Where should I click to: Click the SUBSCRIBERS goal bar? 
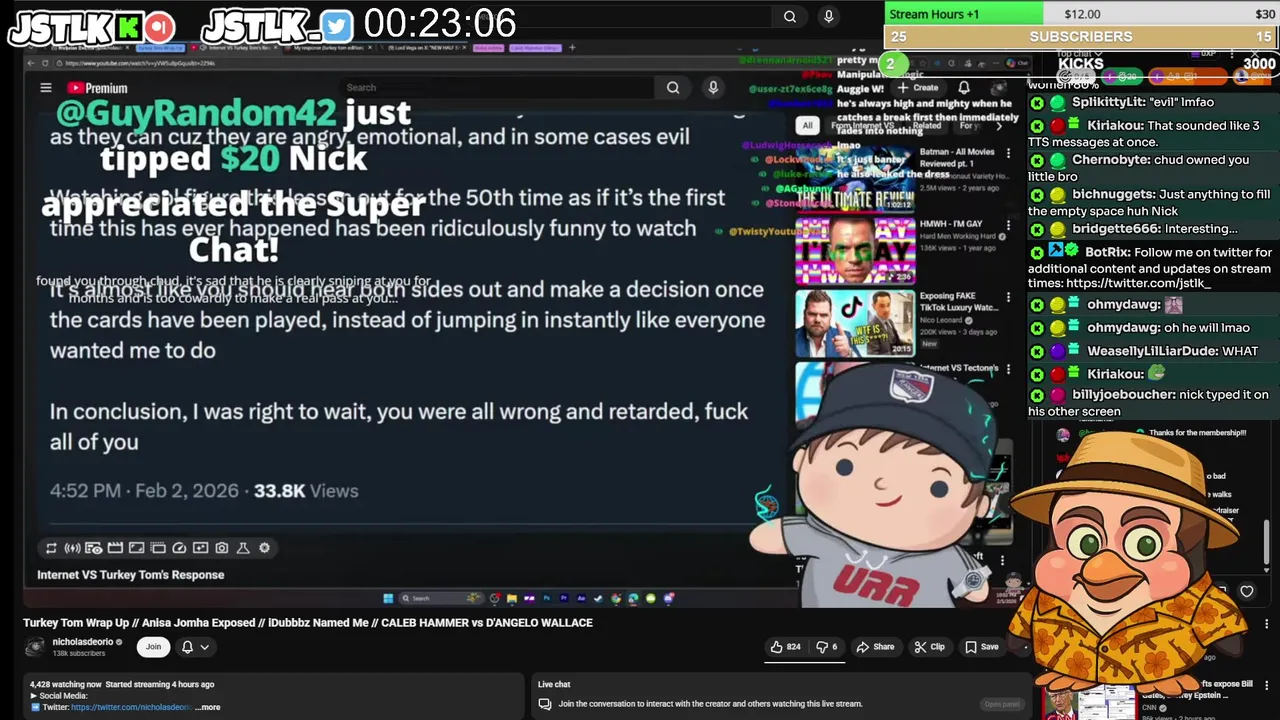1081,37
